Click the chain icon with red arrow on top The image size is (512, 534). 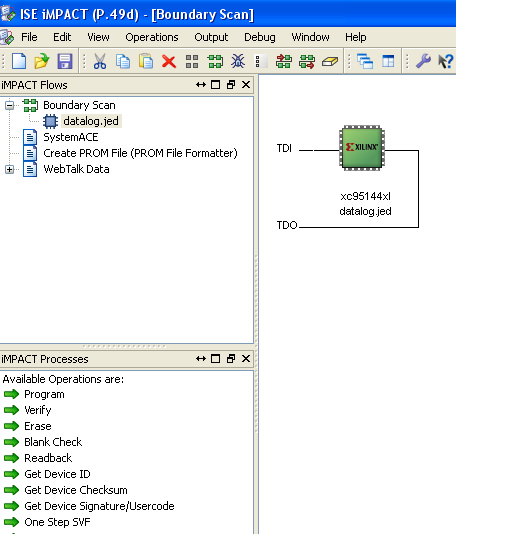click(284, 62)
